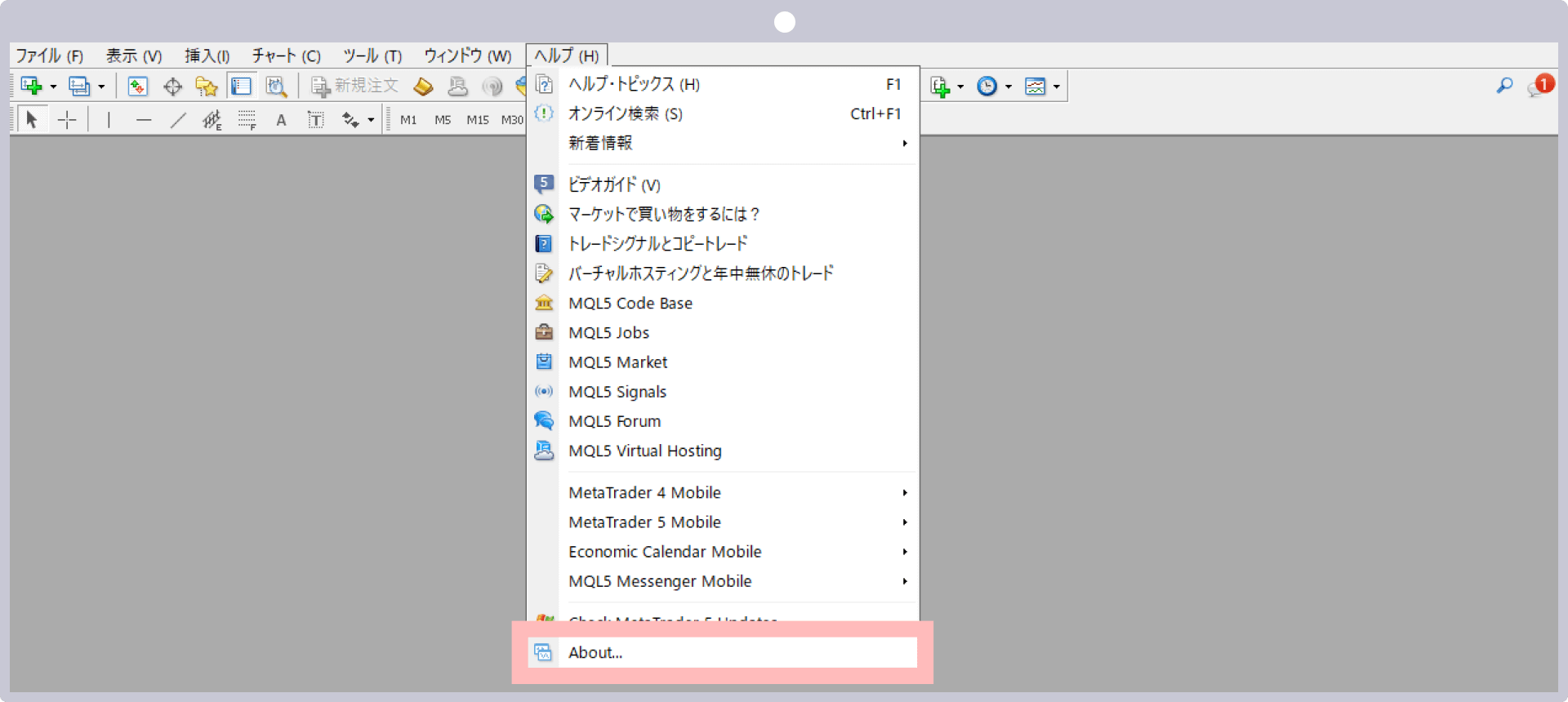Screen dimensions: 1568x702
Task: Expand the Profiles dropdown arrow
Action: point(101,87)
